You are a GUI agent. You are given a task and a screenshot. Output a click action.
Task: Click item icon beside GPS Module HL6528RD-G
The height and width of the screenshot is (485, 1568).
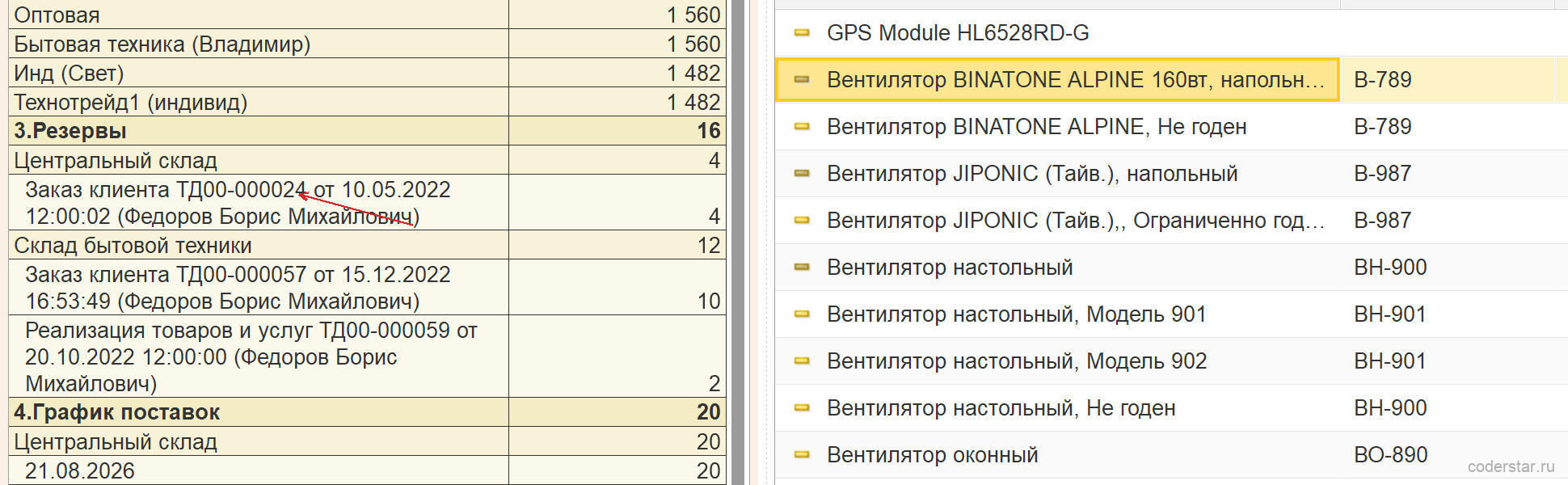802,33
